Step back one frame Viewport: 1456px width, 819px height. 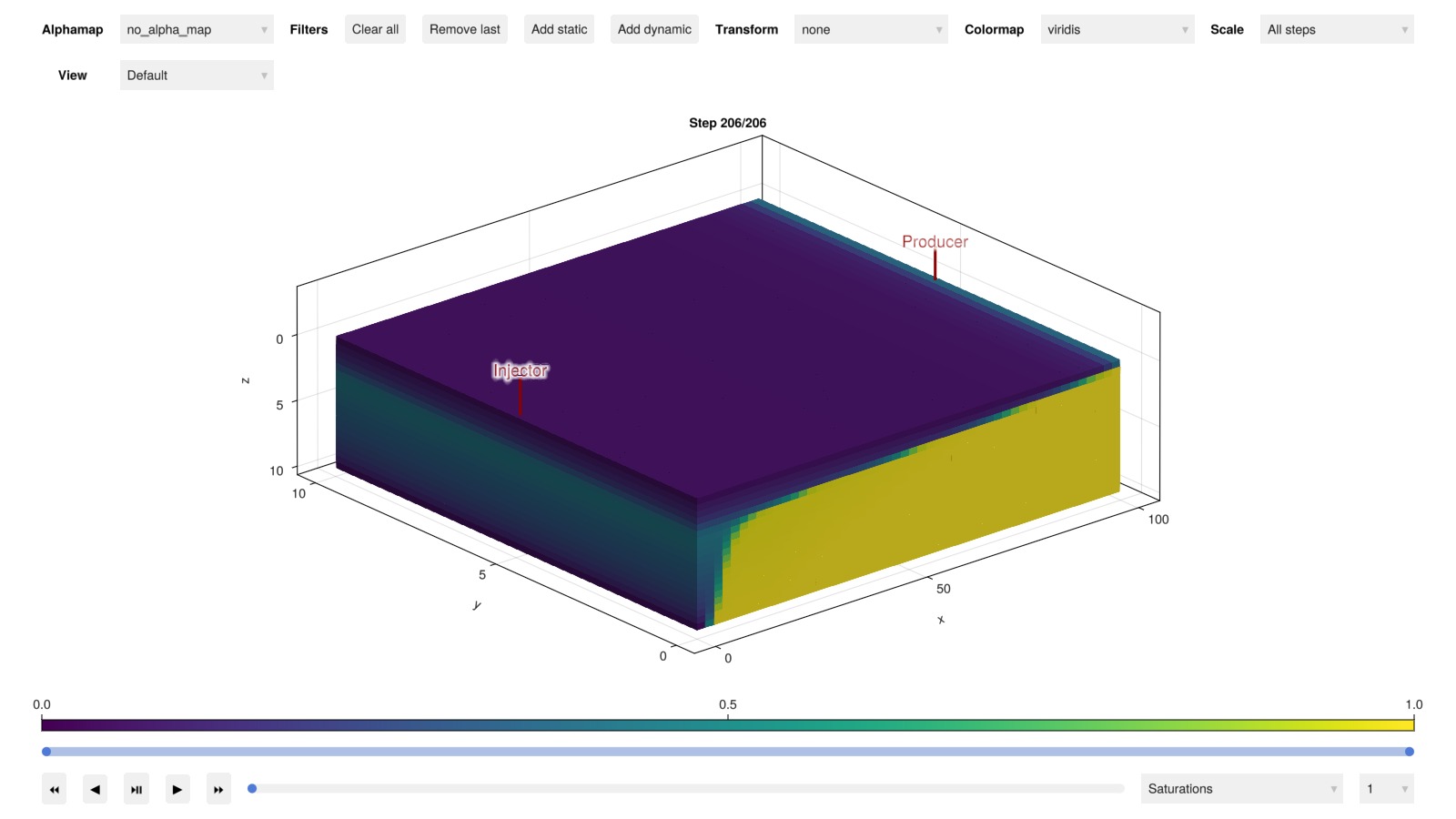tap(96, 789)
